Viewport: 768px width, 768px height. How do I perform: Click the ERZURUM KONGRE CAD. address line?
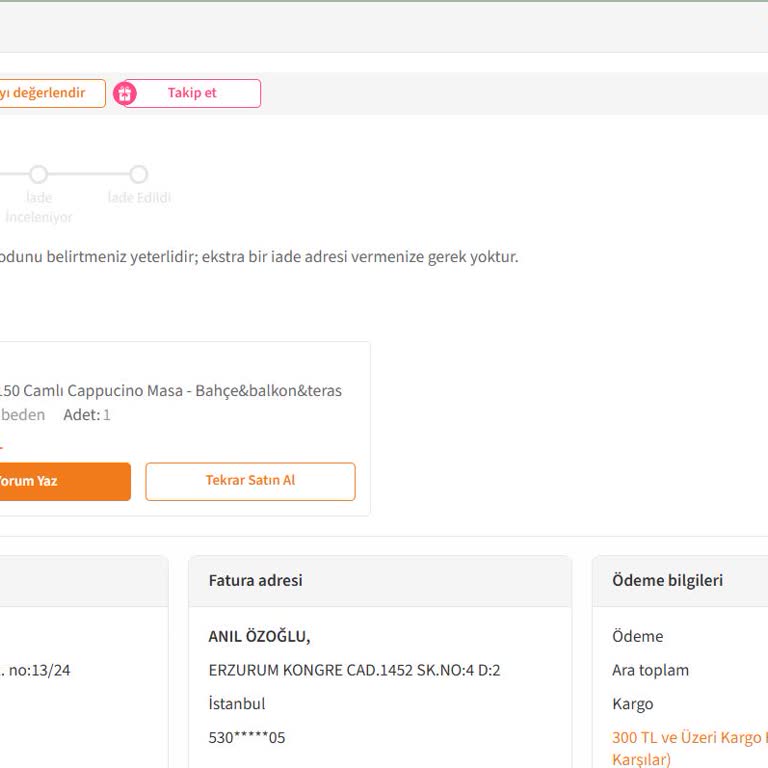point(354,670)
